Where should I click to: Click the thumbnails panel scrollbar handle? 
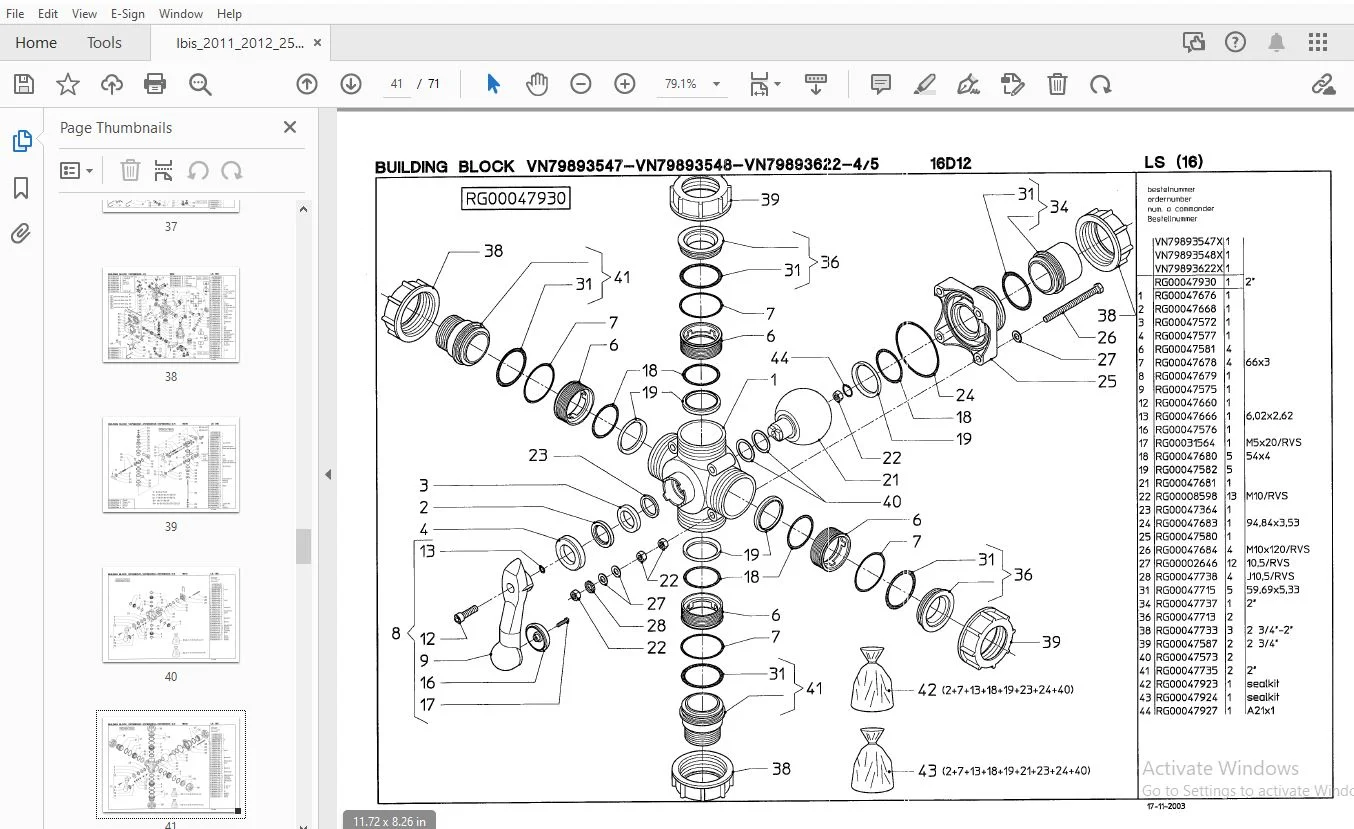tap(304, 546)
